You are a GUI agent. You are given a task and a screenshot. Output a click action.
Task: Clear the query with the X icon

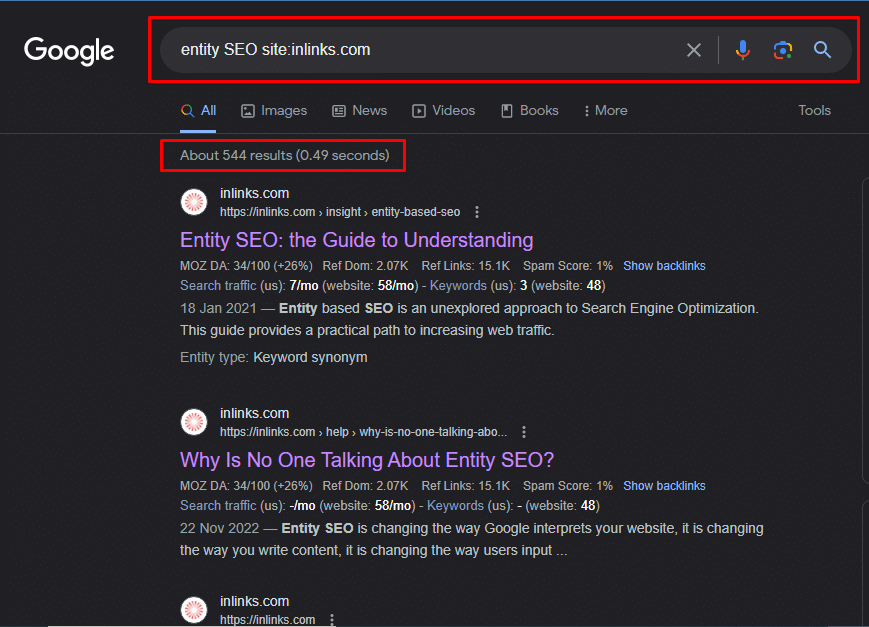(x=694, y=49)
